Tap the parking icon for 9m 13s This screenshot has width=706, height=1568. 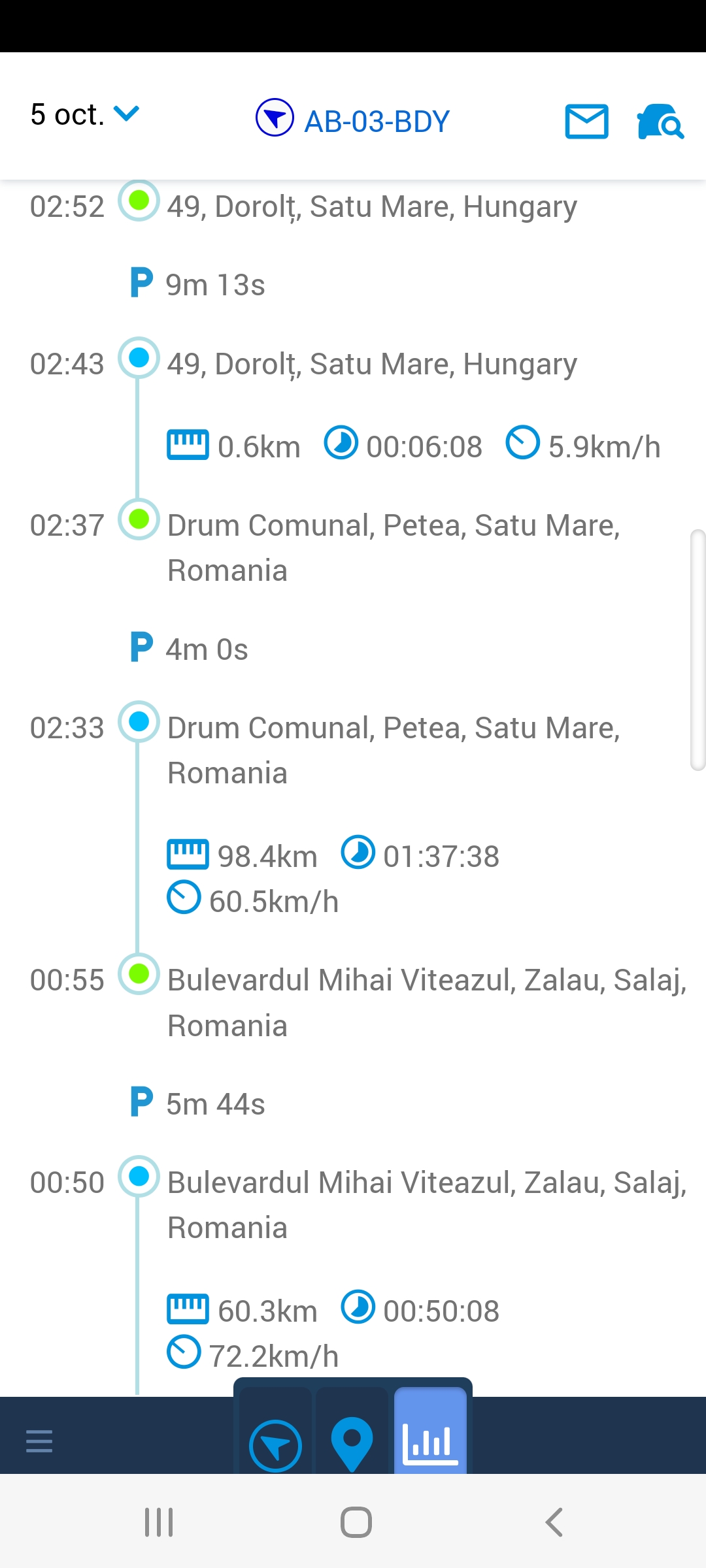click(141, 283)
